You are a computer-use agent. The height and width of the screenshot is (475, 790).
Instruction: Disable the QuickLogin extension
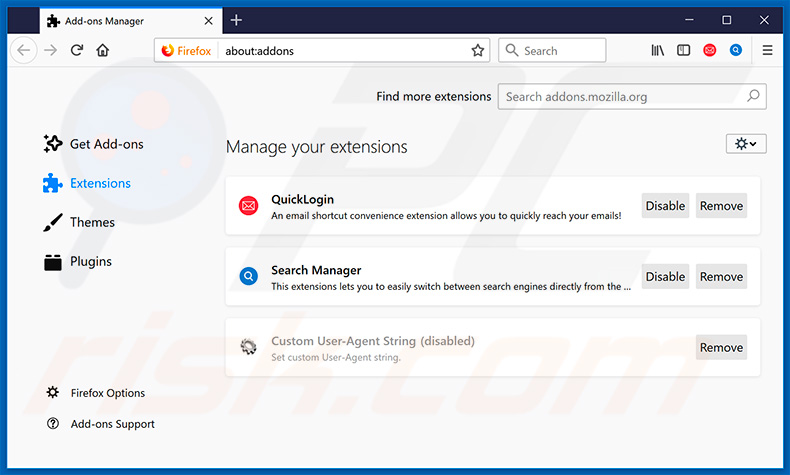(665, 206)
